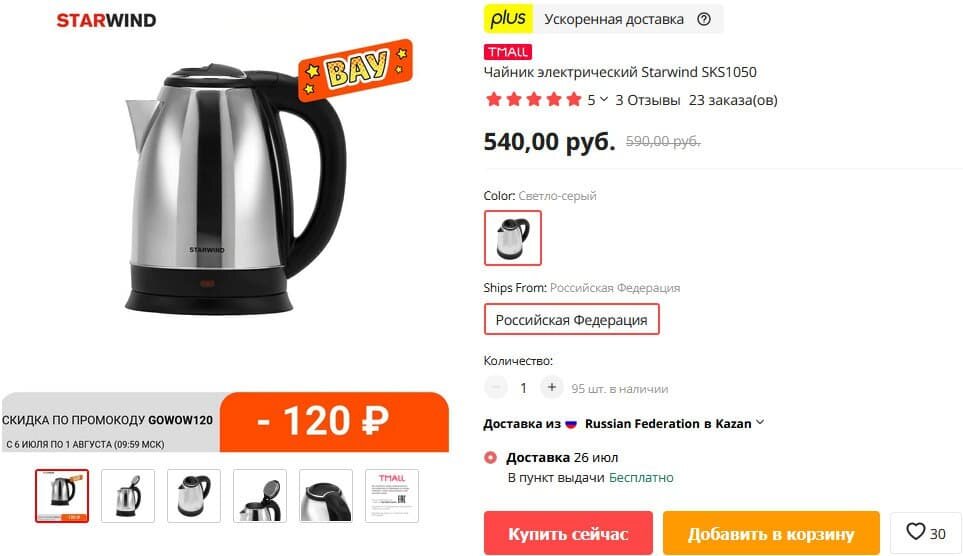Screen dimensions: 963x556
Task: Select the pickup point delivery radio option
Action: (490, 458)
